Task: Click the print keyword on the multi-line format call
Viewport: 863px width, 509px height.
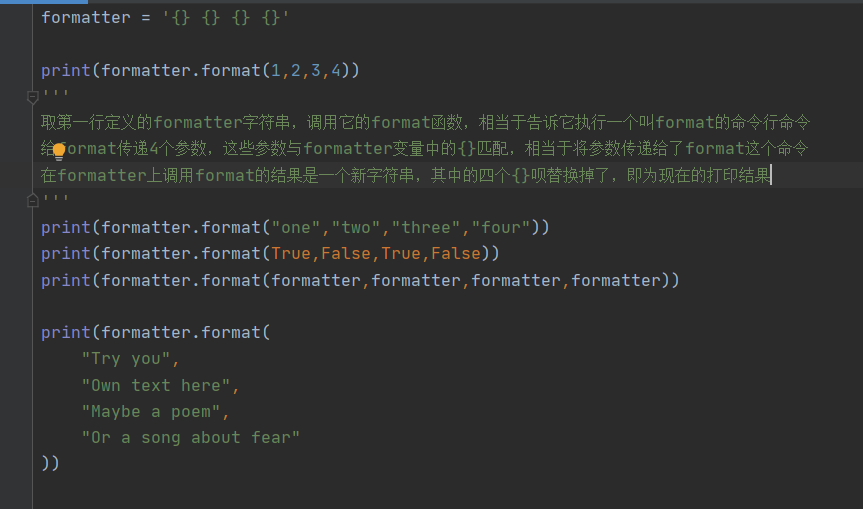Action: coord(65,332)
